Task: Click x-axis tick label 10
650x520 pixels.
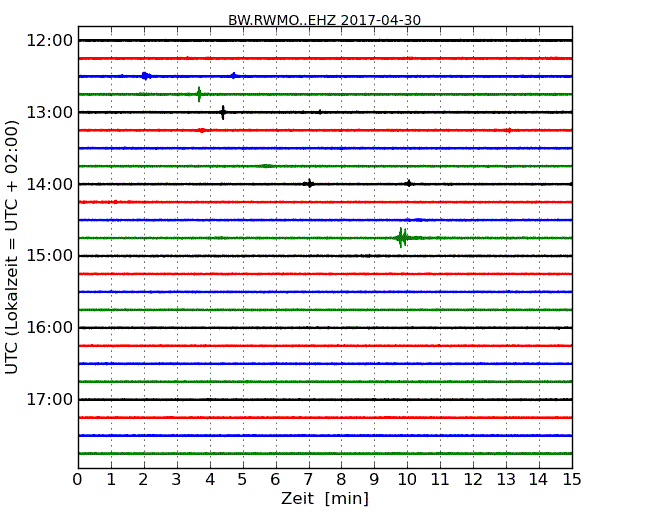Action: point(407,480)
